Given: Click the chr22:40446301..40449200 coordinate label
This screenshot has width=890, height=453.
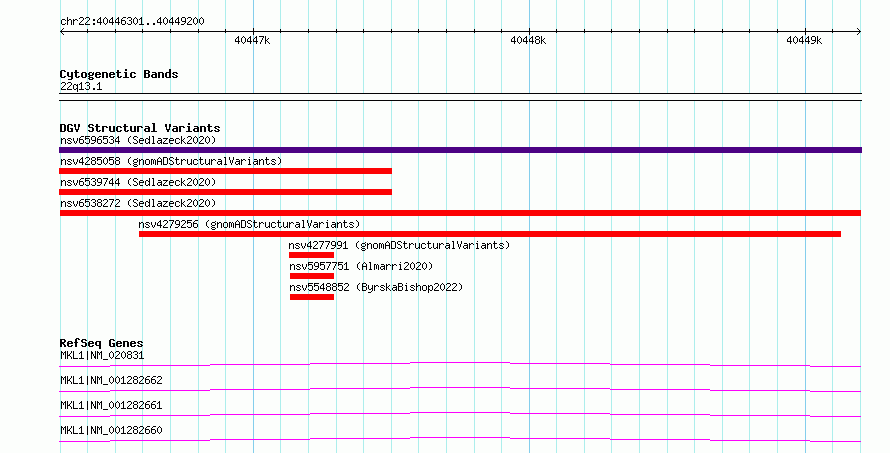Looking at the screenshot, I should tap(132, 22).
